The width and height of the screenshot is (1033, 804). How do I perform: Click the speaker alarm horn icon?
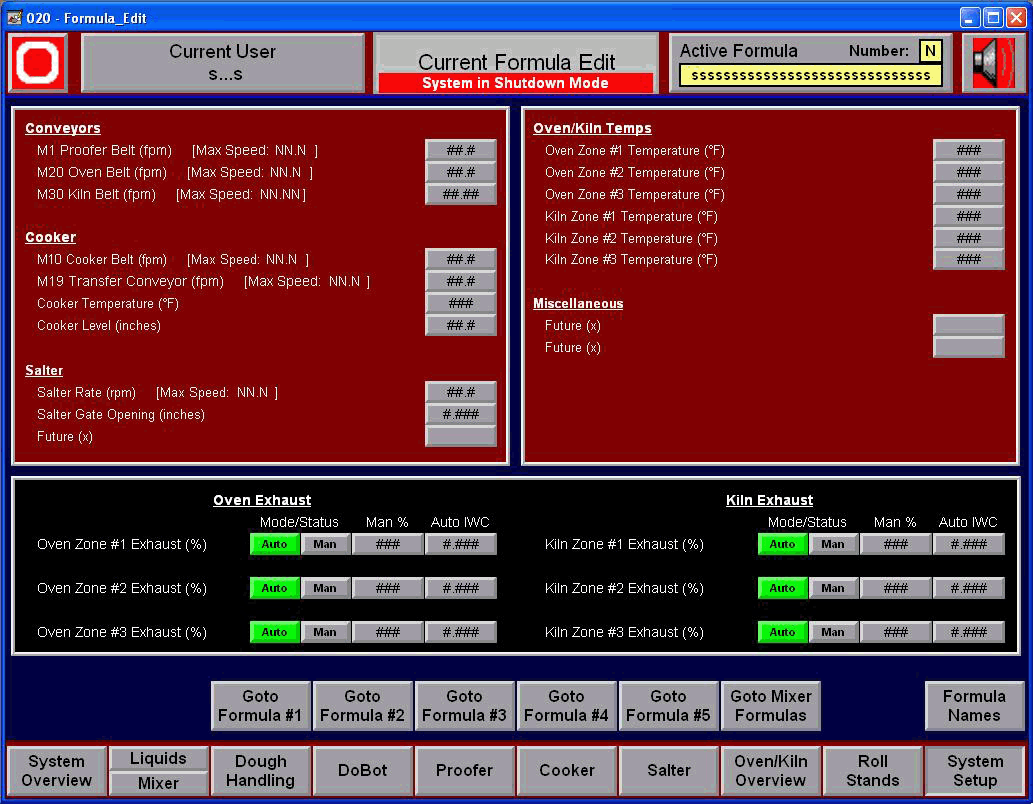coord(993,63)
